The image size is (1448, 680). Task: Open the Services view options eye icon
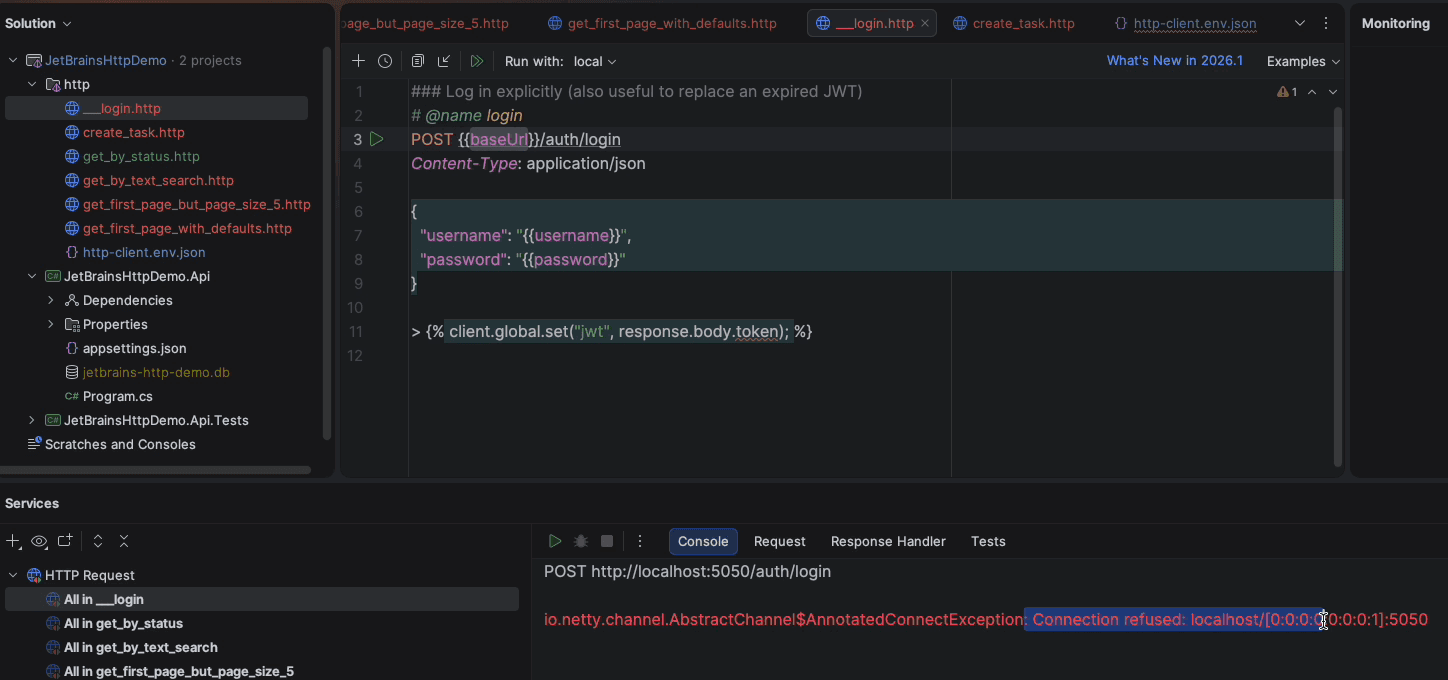click(x=39, y=541)
